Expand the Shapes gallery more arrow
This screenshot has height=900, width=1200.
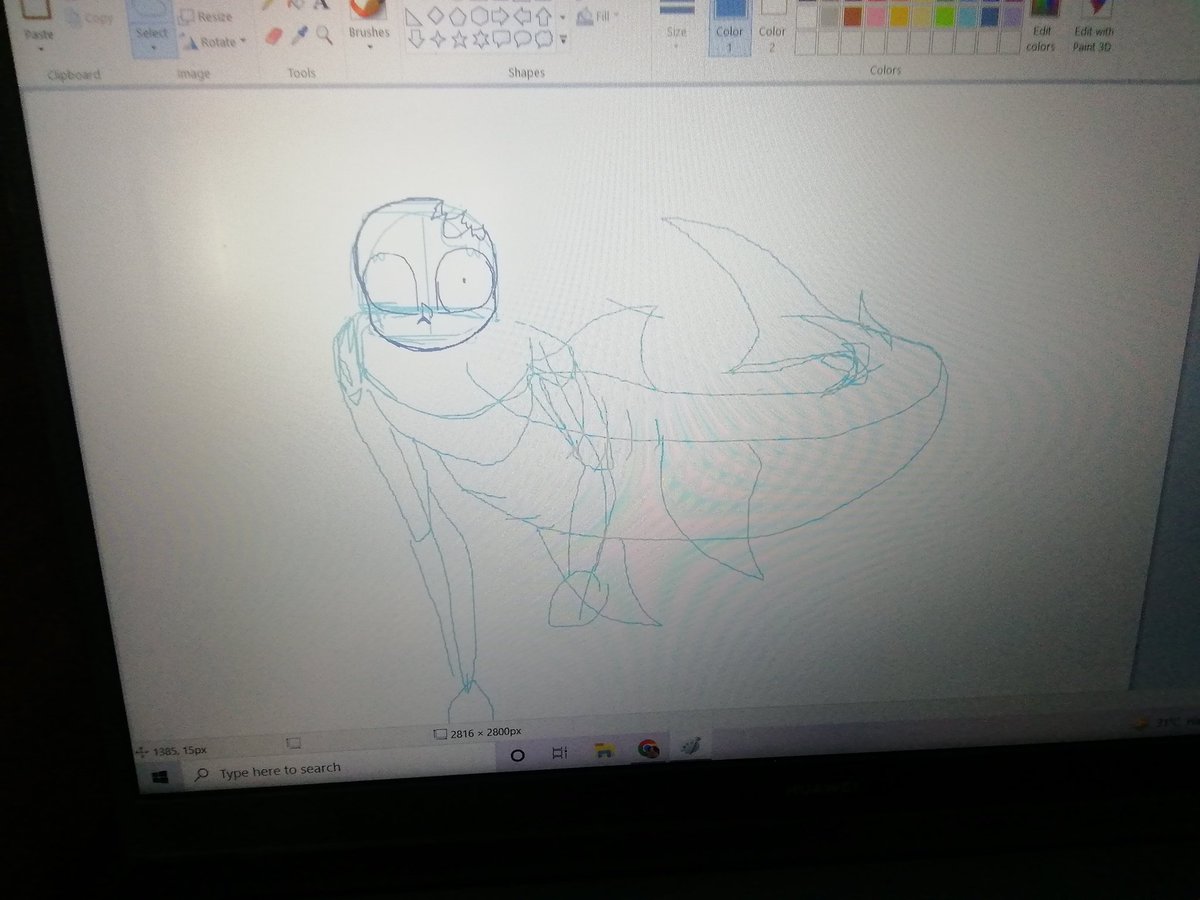563,40
